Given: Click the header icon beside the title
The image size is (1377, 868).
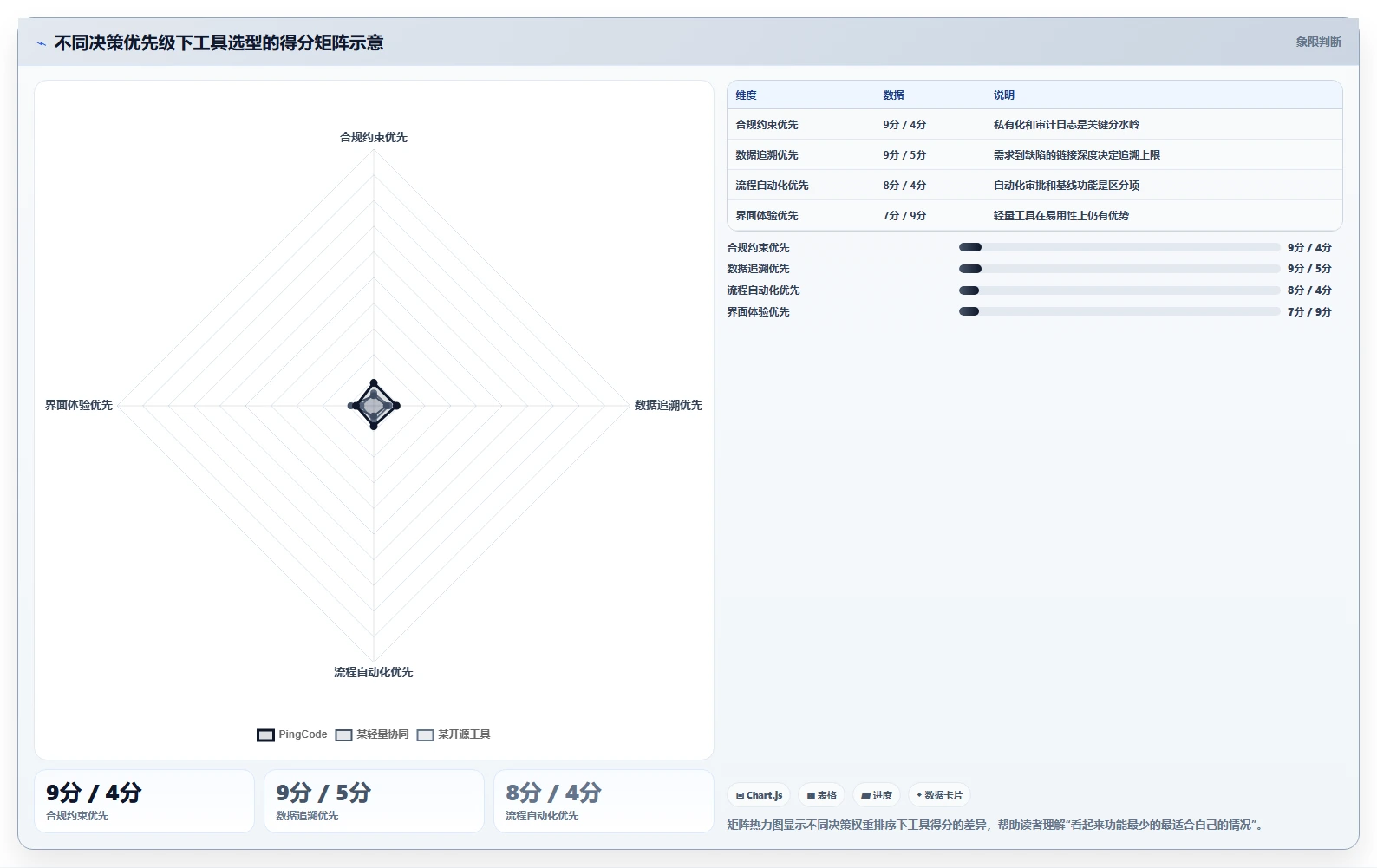Looking at the screenshot, I should tap(41, 43).
